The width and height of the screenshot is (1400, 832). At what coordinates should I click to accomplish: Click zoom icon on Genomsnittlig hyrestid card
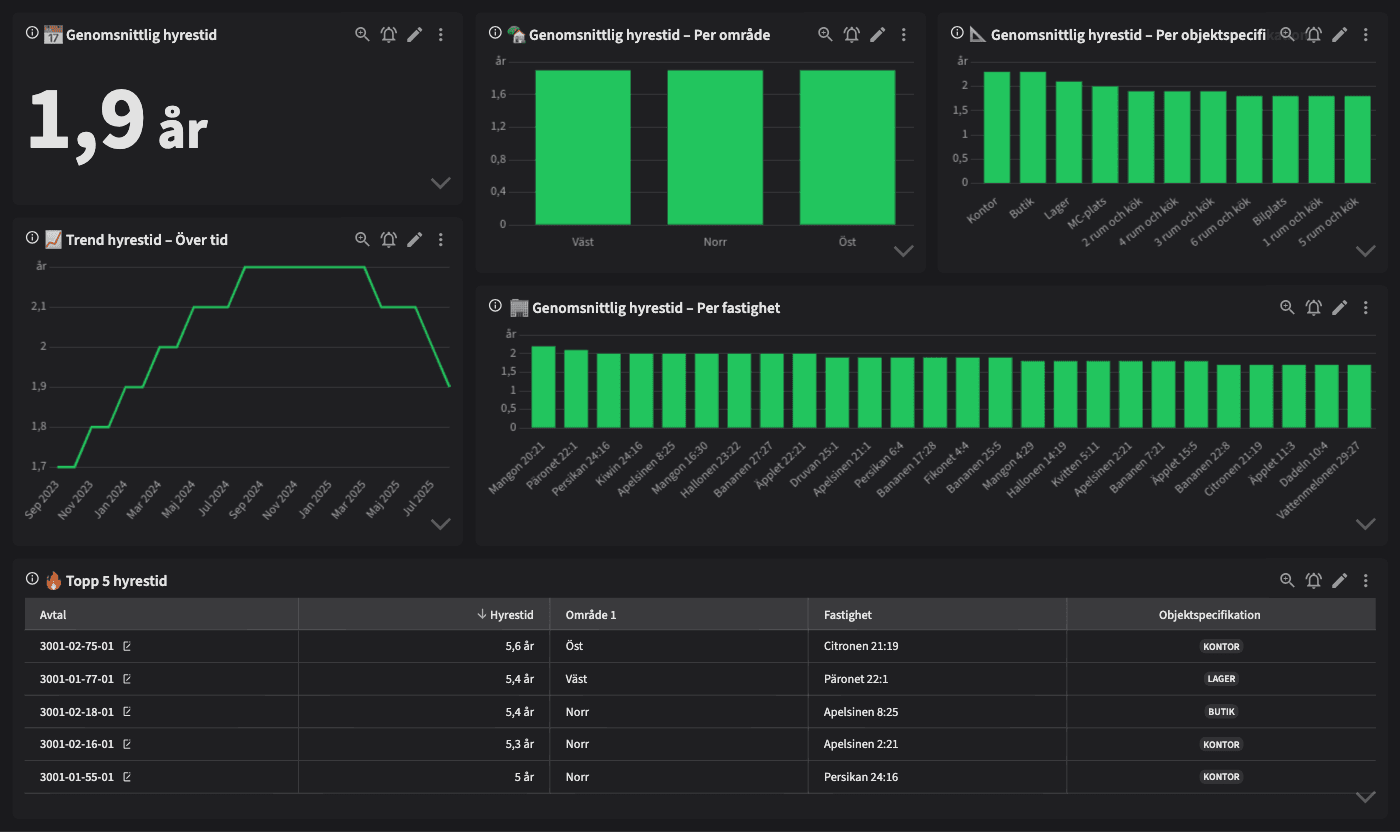pyautogui.click(x=362, y=35)
